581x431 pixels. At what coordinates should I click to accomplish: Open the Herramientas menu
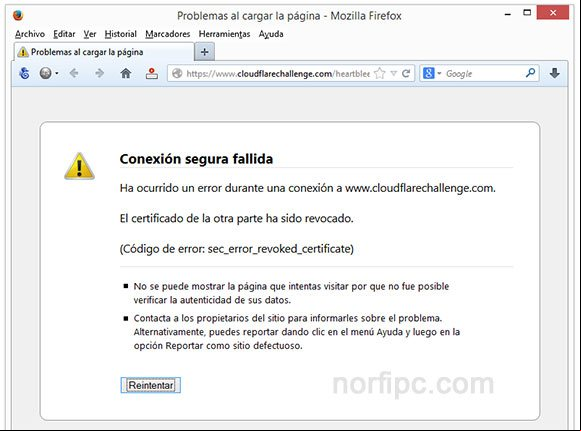pos(224,34)
